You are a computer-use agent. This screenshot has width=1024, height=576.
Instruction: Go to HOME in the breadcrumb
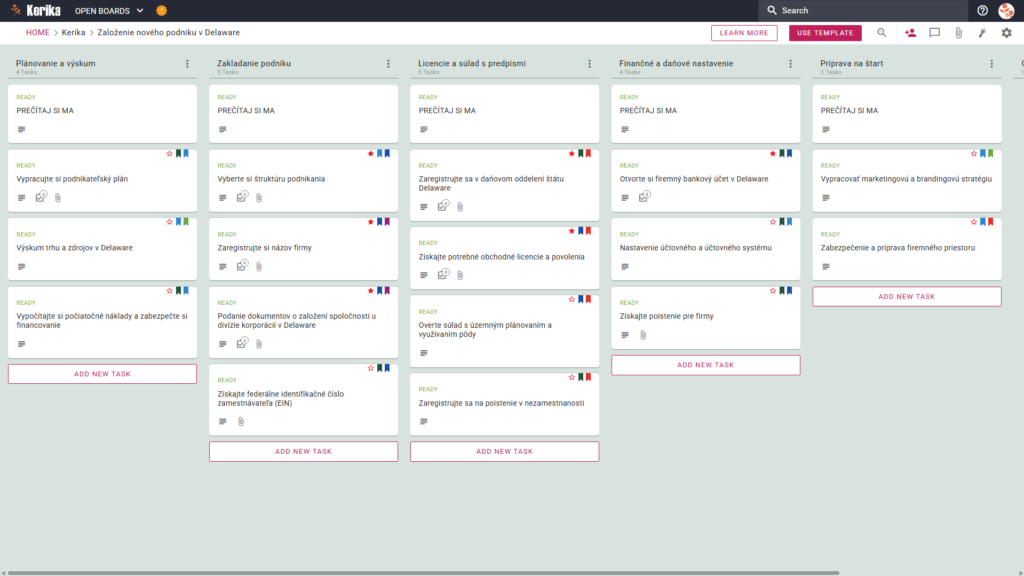click(x=37, y=33)
